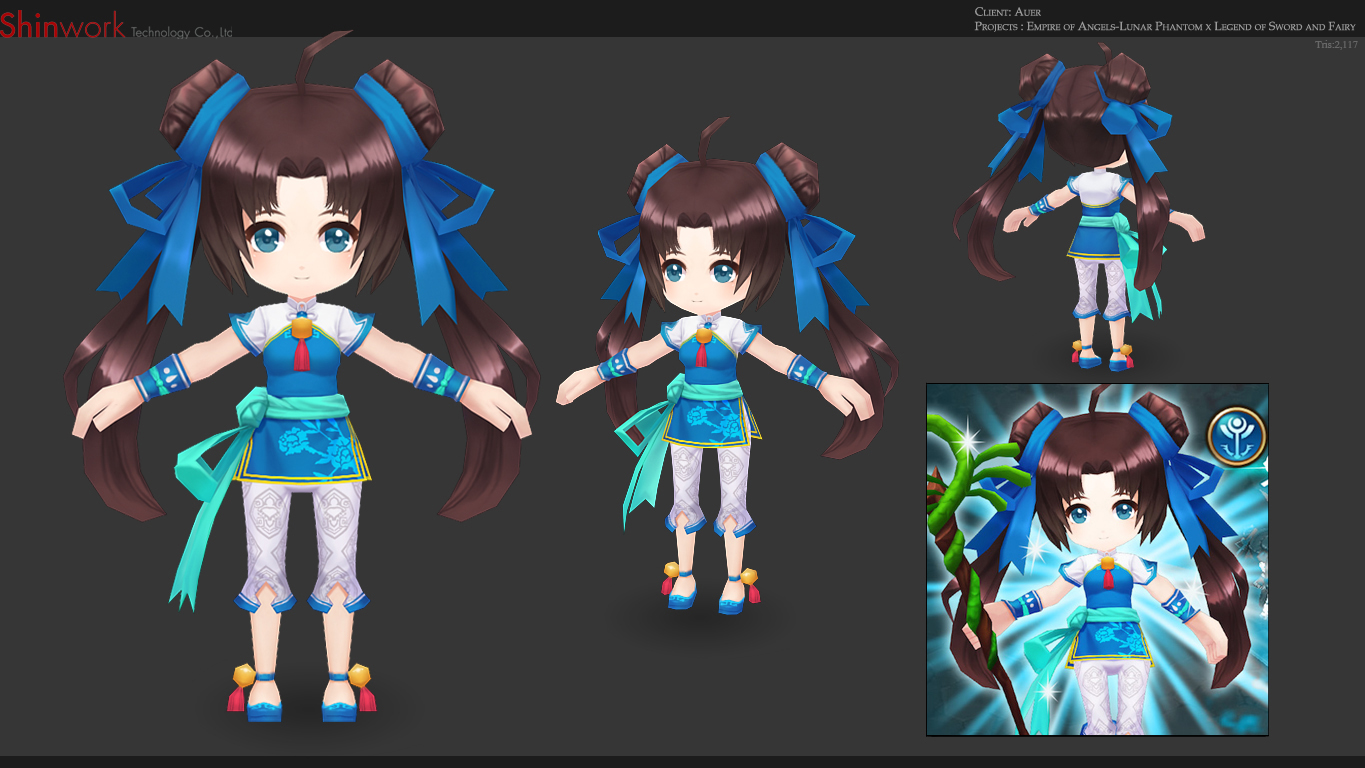
Task: Click the "Projects : Empire of Angels-Lunar Phantom" line
Action: pos(1165,27)
